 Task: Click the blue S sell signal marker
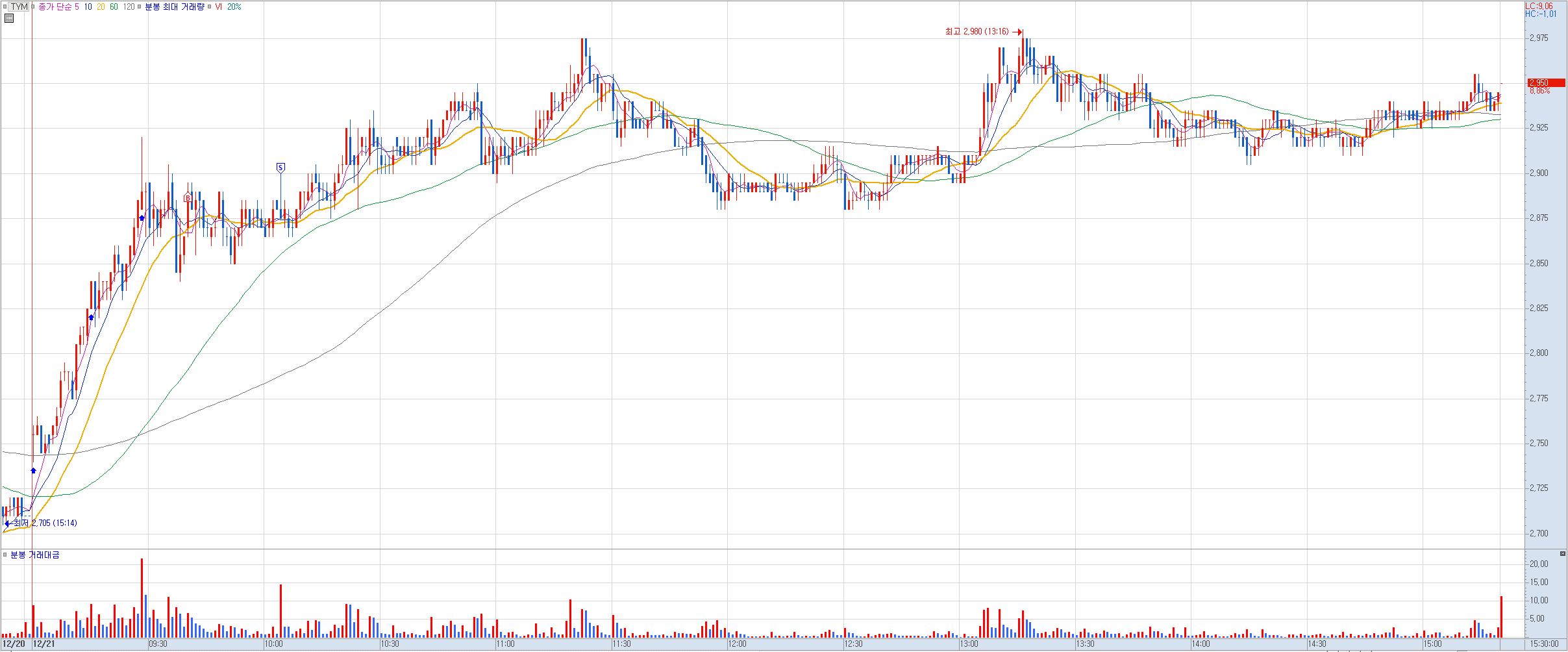(x=280, y=168)
